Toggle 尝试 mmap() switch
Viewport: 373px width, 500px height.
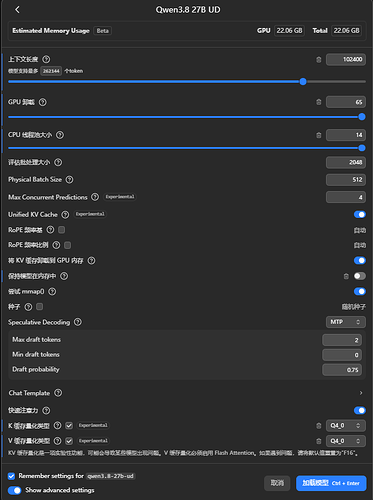pos(360,291)
